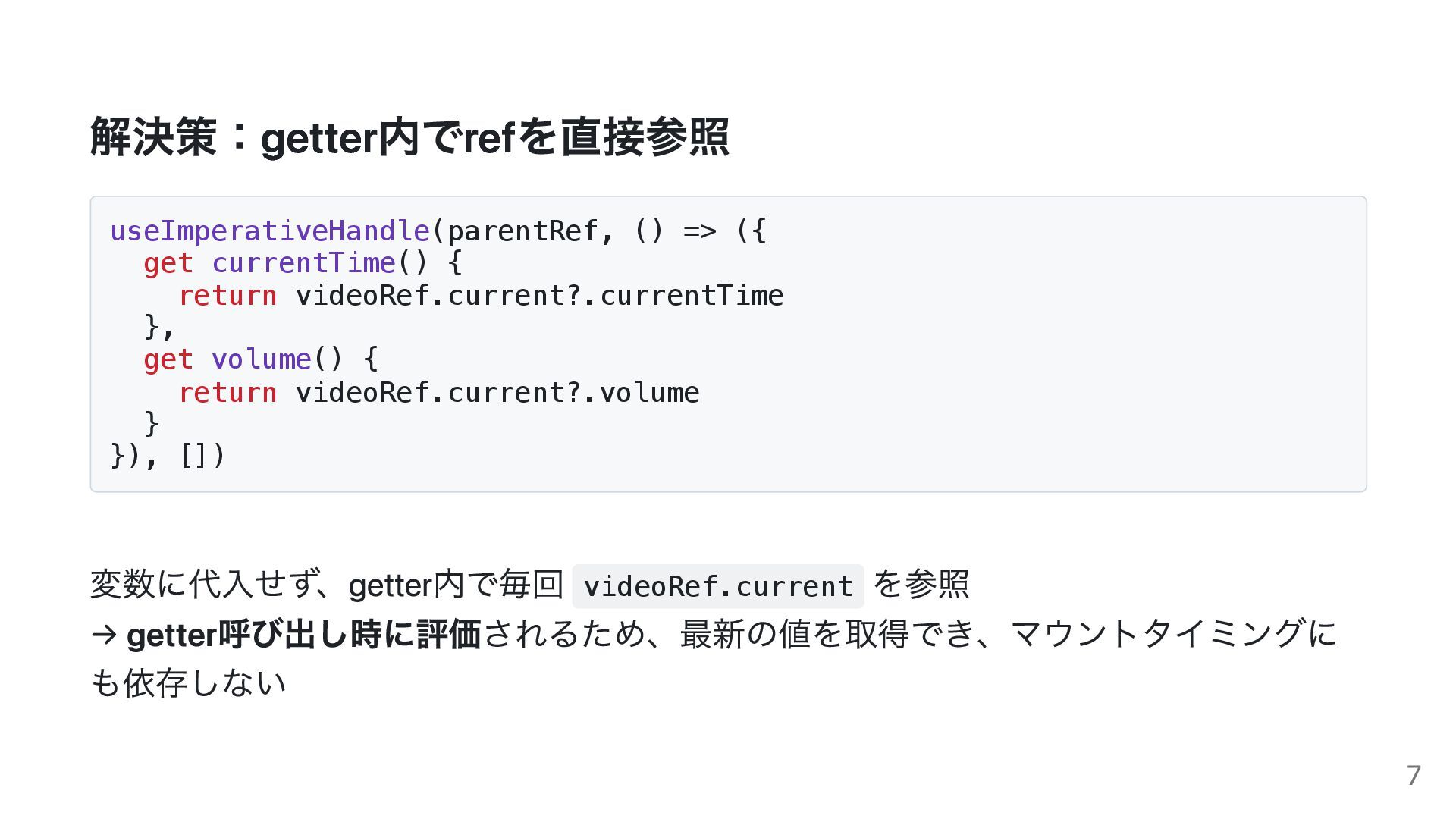Click the videoRef.current?.currentTime expression
1456x819 pixels.
[x=539, y=296]
